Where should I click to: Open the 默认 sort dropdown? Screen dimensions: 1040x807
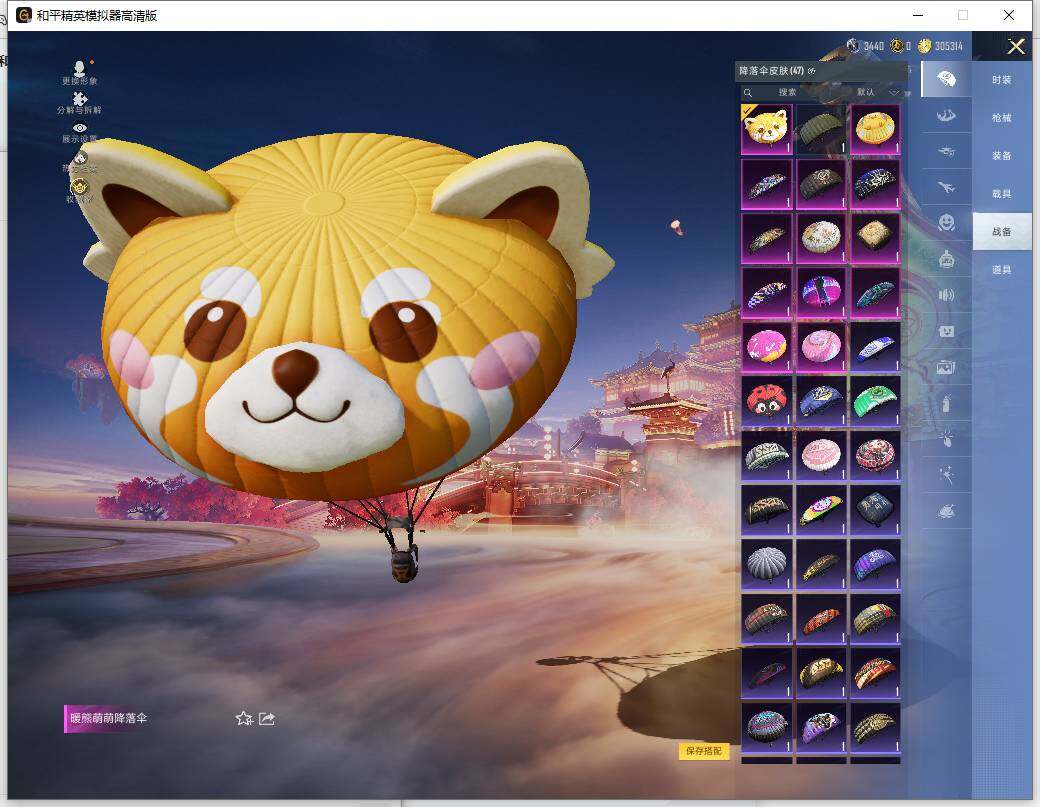tap(877, 92)
